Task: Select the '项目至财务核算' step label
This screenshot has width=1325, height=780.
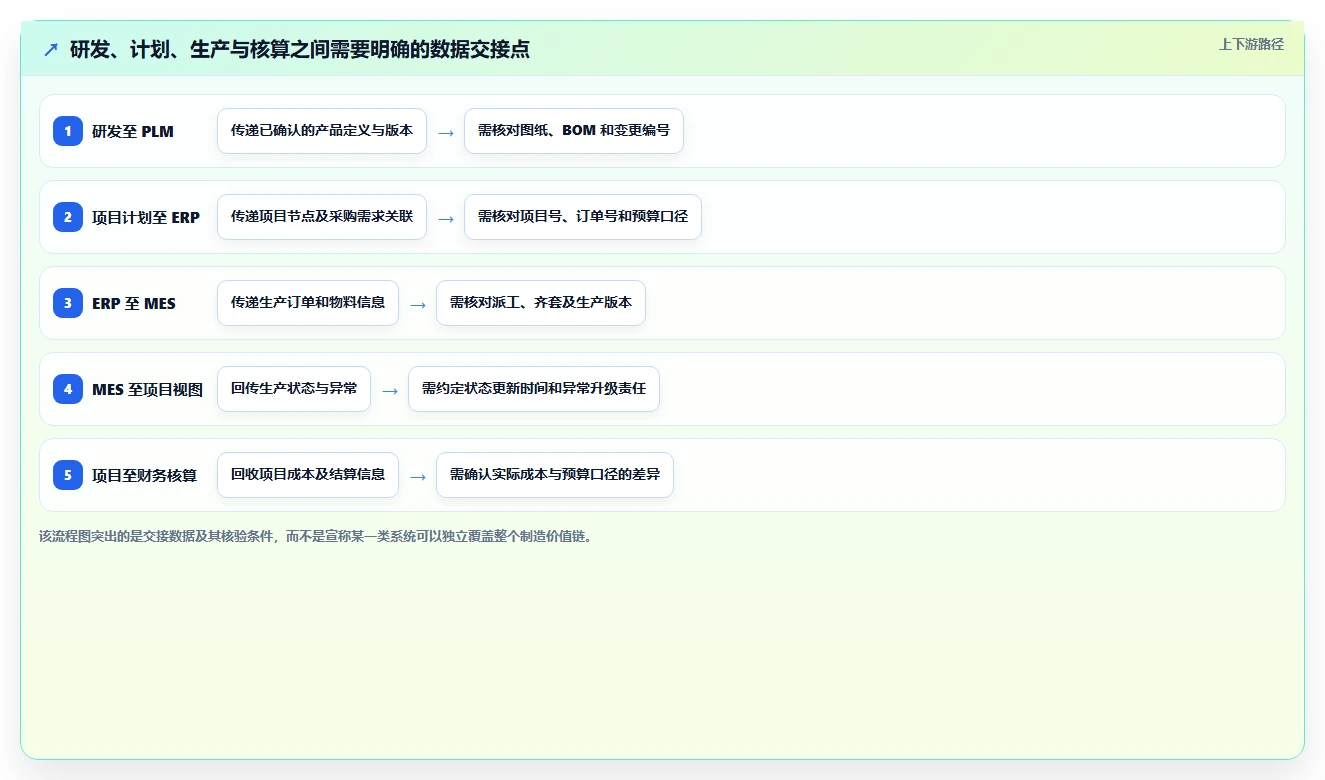Action: 145,475
